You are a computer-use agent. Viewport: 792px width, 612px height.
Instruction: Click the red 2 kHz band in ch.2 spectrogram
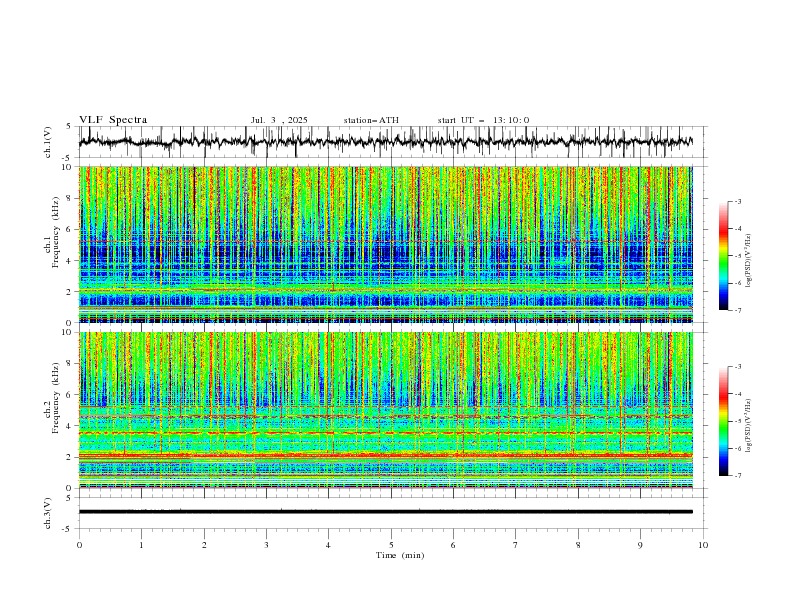[385, 455]
